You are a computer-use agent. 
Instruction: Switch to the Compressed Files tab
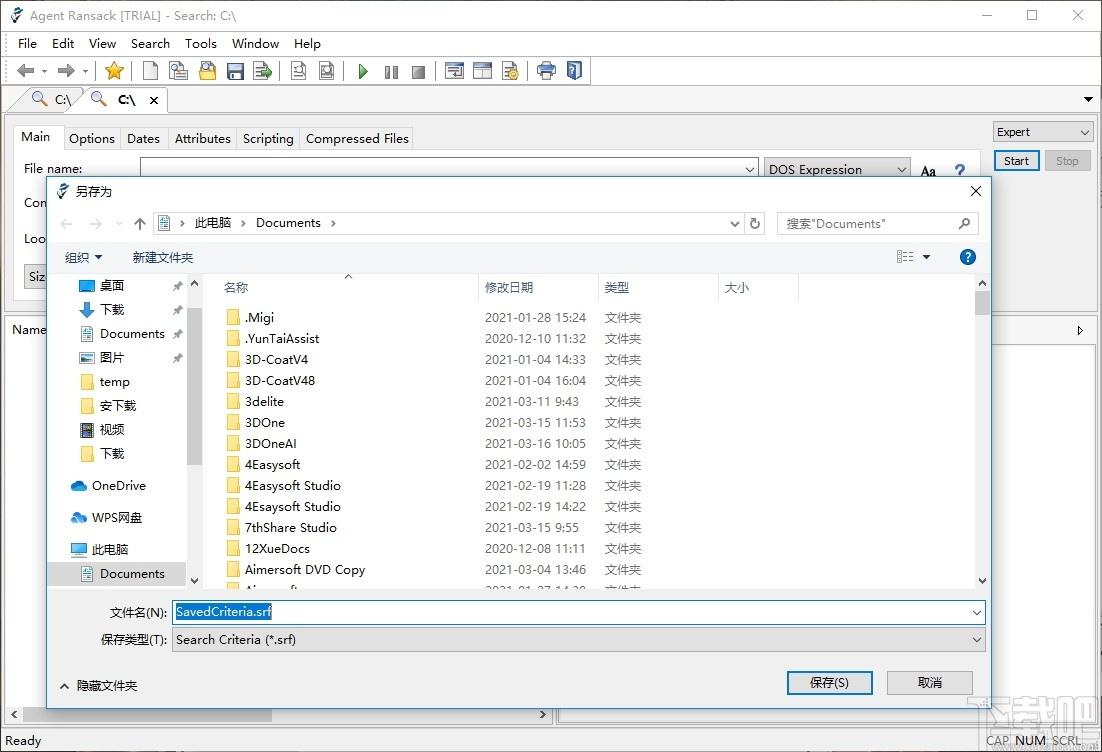tap(357, 138)
